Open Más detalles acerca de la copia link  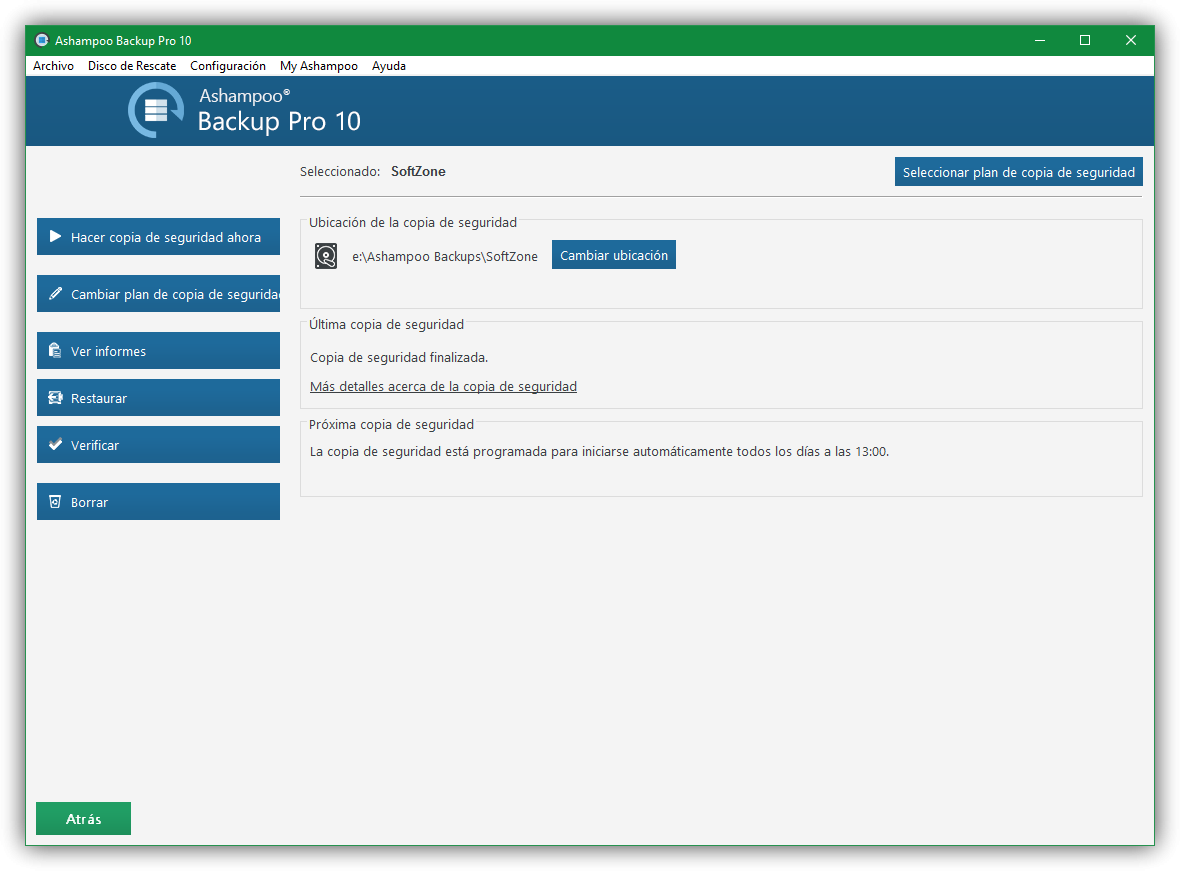click(x=443, y=386)
